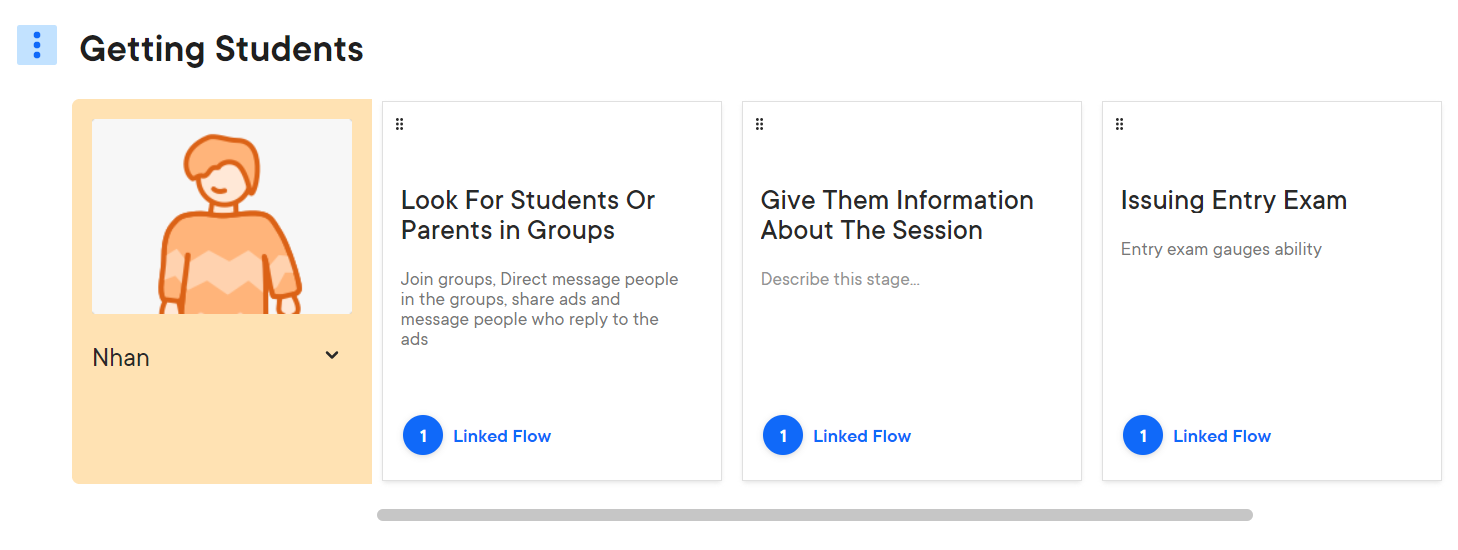Viewport: 1458px width, 550px height.
Task: Click the Getting Students section title
Action: point(221,48)
